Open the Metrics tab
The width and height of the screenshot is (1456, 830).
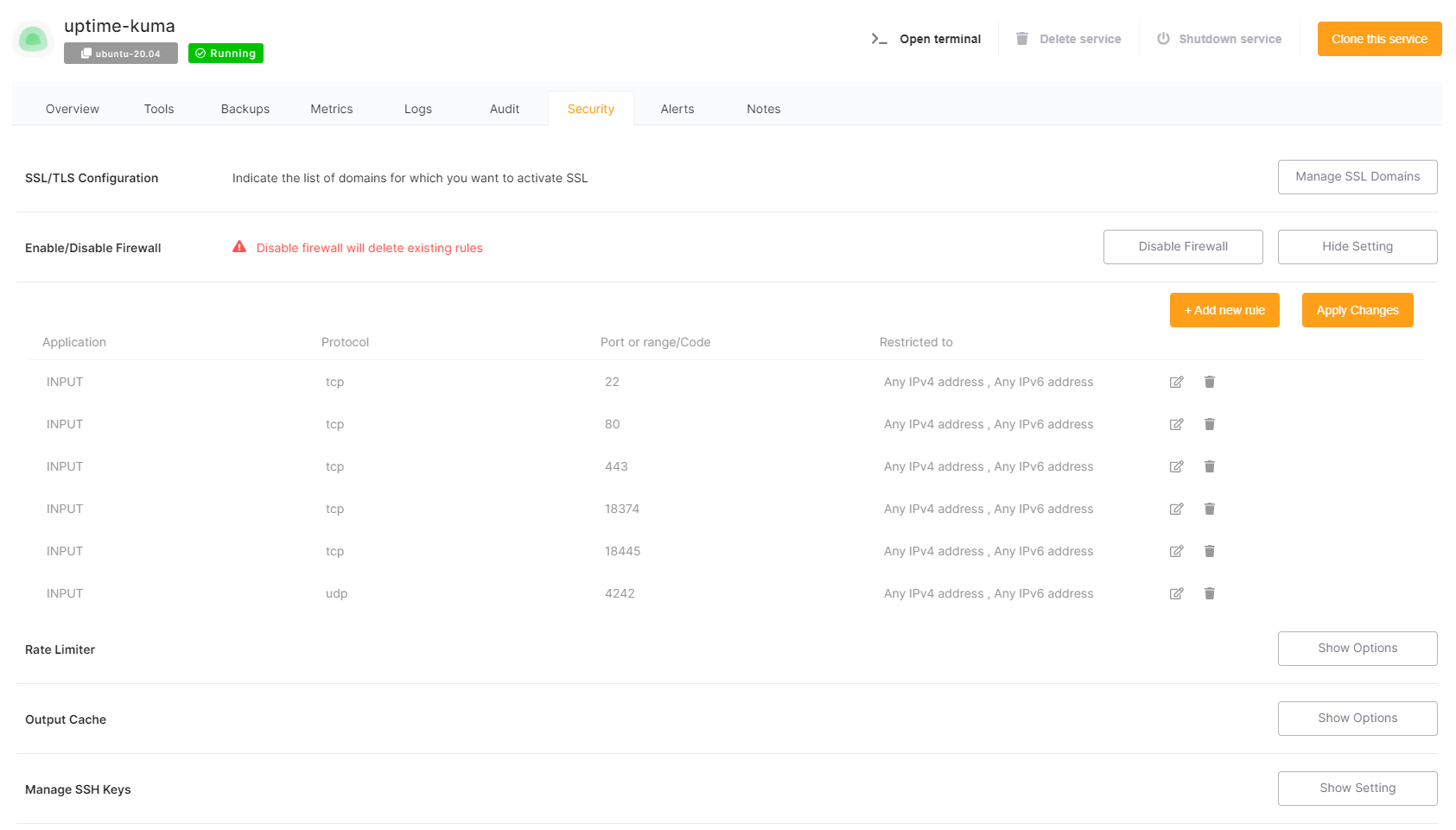click(332, 109)
